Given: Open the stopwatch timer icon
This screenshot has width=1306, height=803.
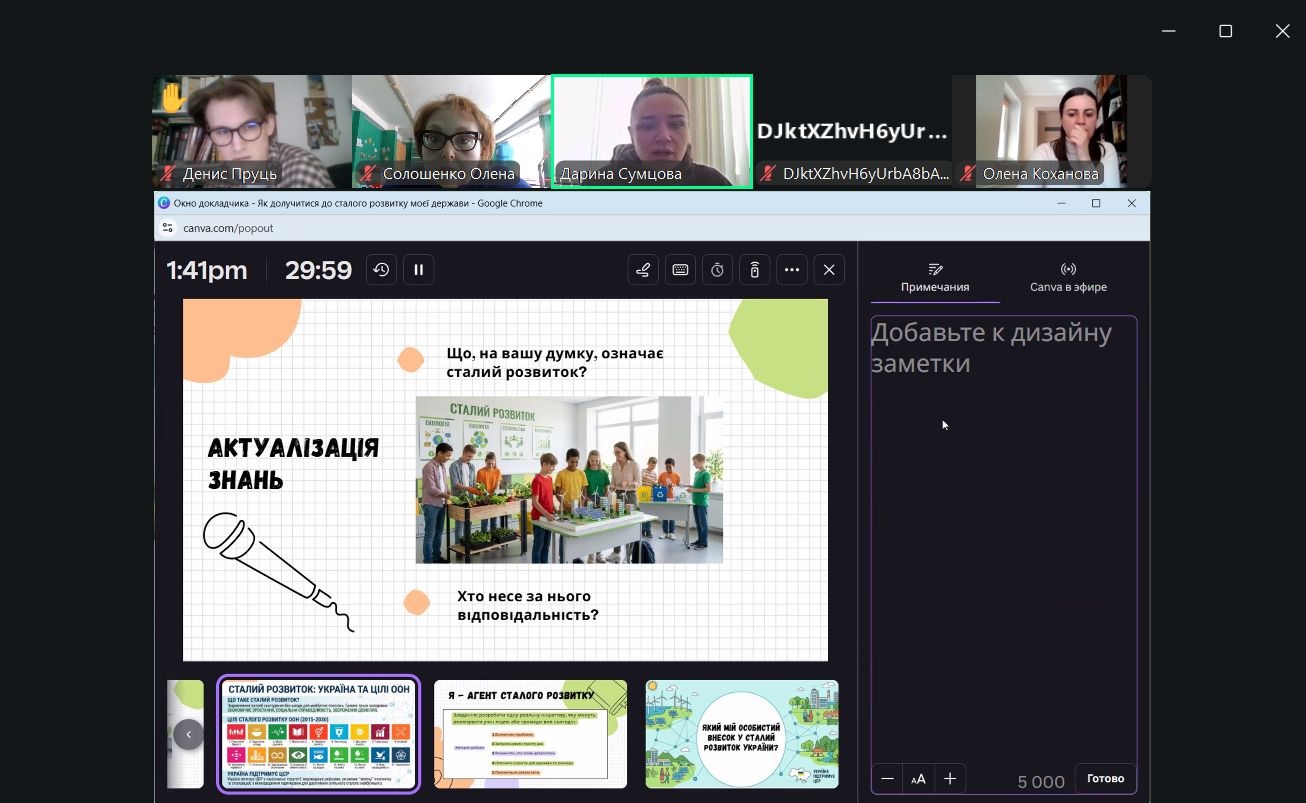Looking at the screenshot, I should pos(718,270).
